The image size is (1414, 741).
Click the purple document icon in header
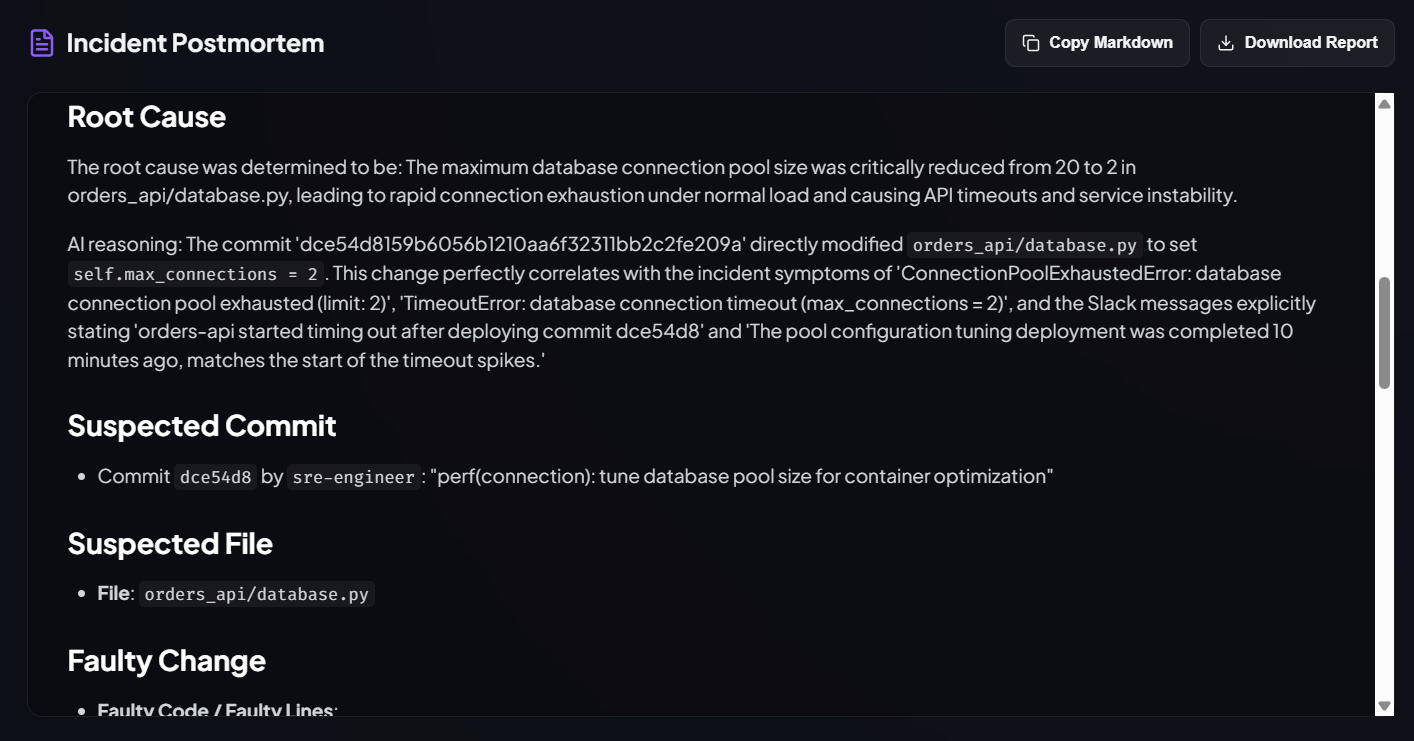(42, 43)
